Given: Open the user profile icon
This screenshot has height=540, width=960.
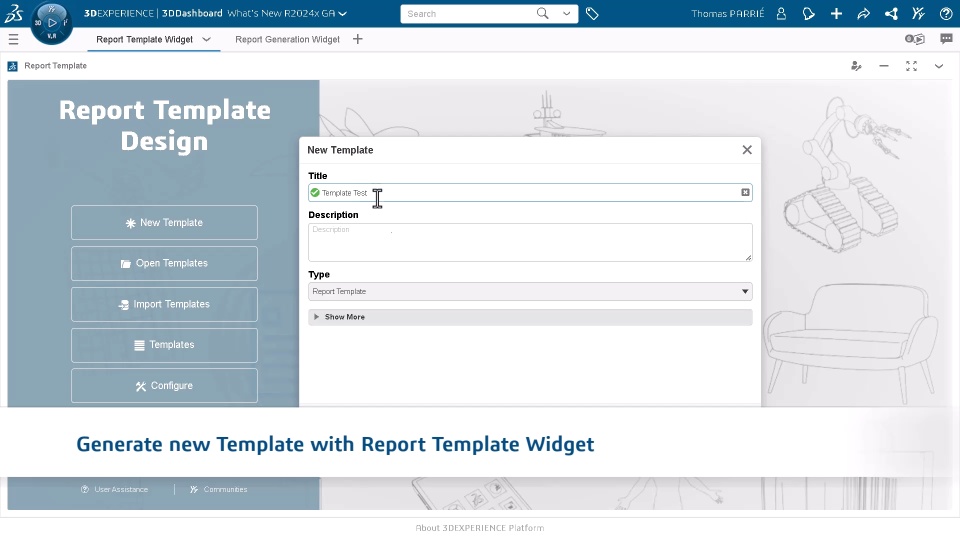Looking at the screenshot, I should click(x=781, y=13).
